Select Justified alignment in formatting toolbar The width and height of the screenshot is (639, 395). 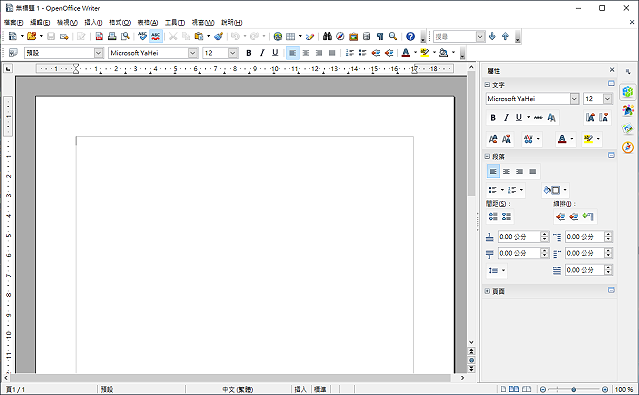pyautogui.click(x=332, y=53)
